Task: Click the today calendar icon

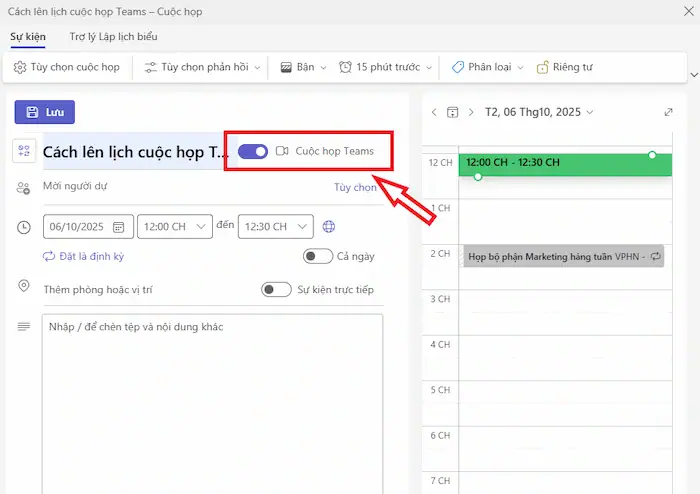Action: pyautogui.click(x=452, y=112)
